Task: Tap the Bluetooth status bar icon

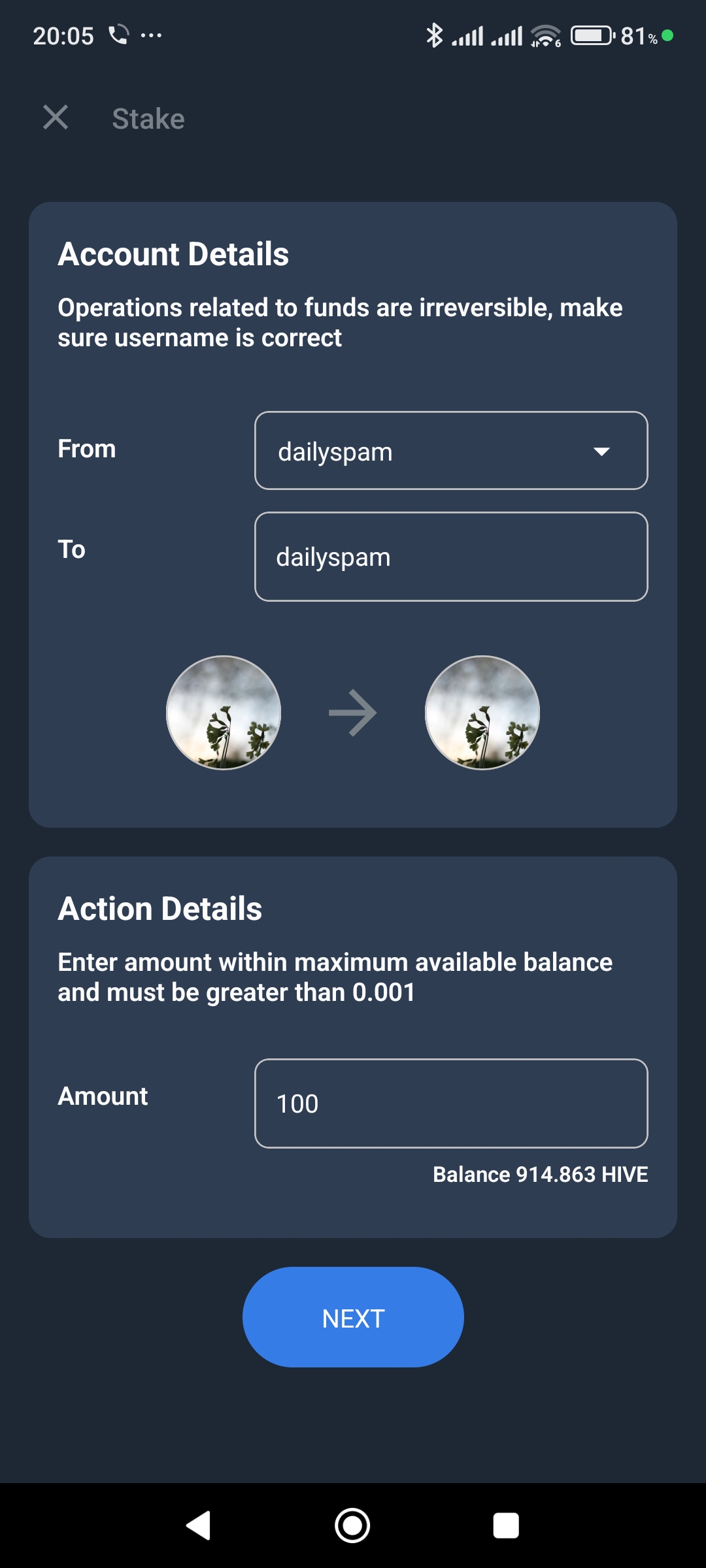Action: pos(434,35)
